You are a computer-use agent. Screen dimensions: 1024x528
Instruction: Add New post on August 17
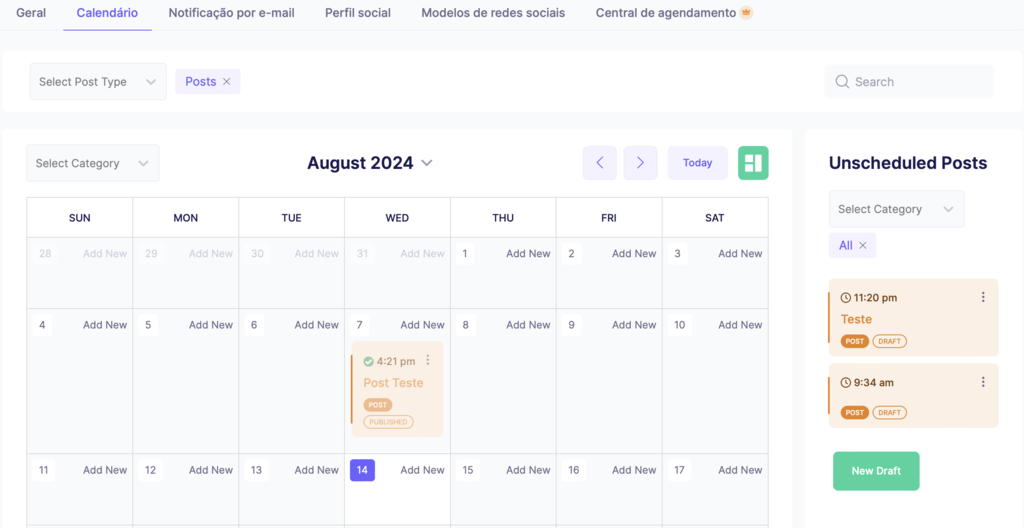[740, 470]
